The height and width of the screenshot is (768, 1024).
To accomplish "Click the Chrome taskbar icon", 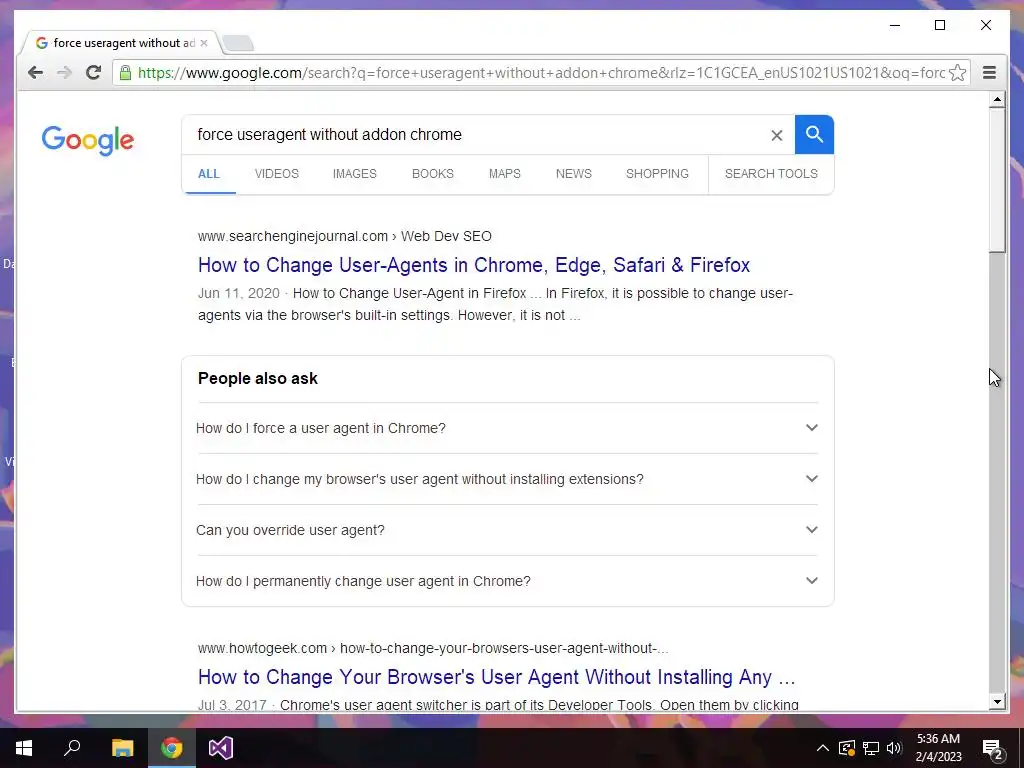I will tap(172, 748).
